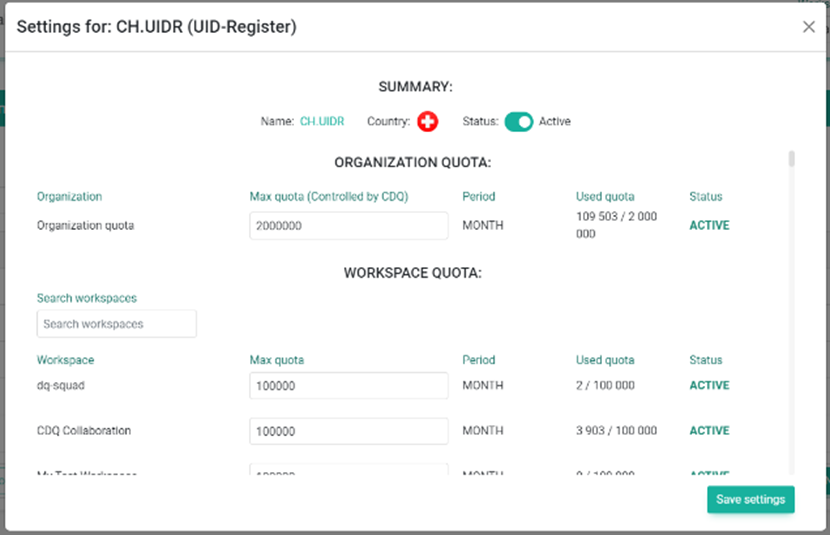Click organization used quota 109 503 value
This screenshot has height=535, width=830.
click(x=616, y=225)
